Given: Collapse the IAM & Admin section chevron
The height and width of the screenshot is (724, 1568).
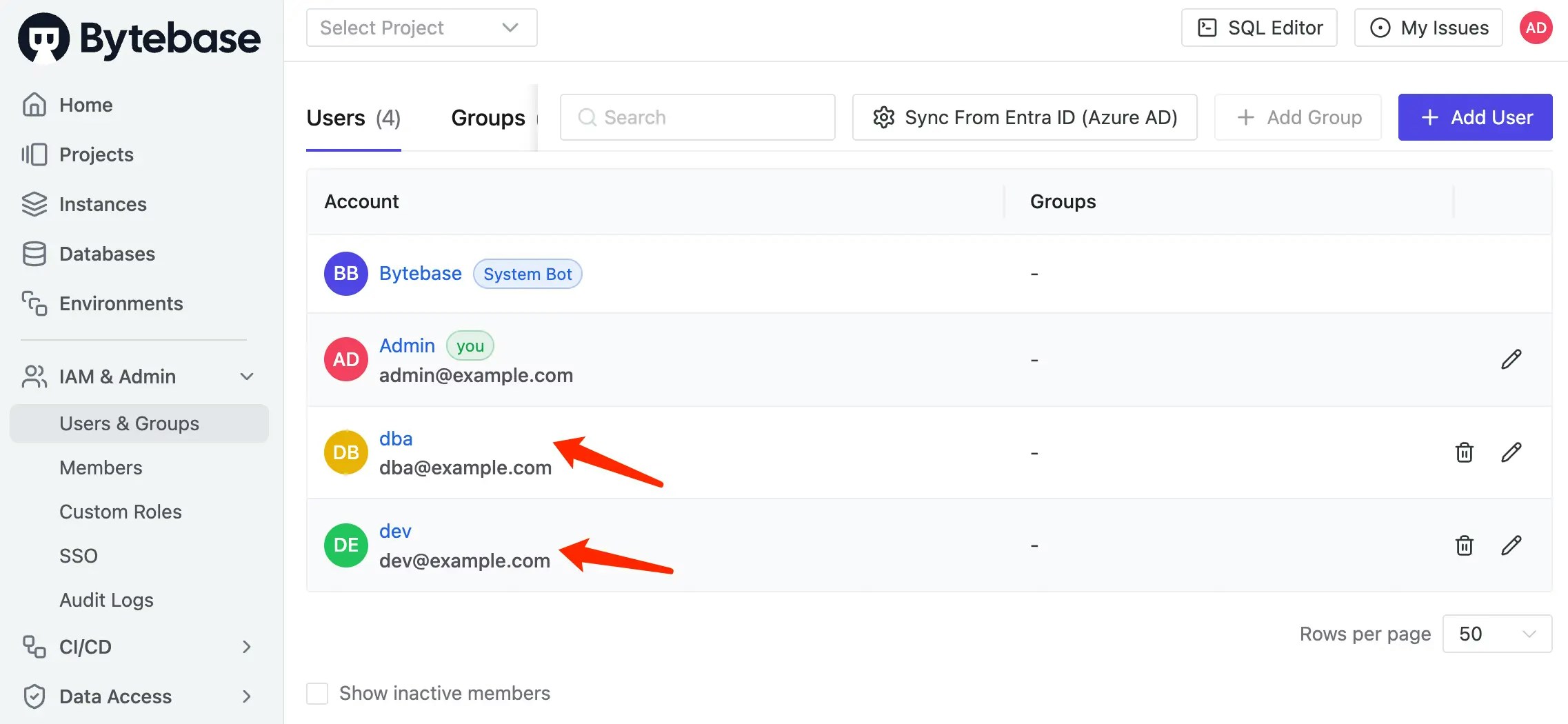Looking at the screenshot, I should (x=247, y=376).
